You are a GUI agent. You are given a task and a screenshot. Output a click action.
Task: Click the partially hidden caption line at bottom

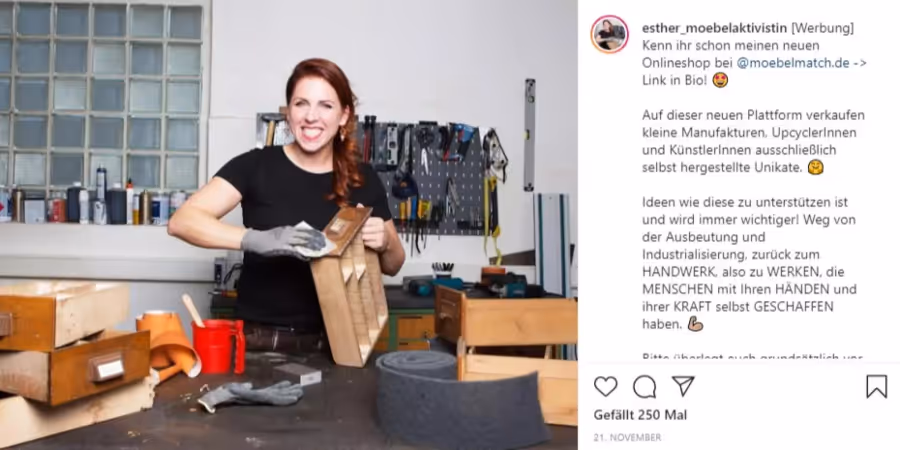[x=752, y=357]
